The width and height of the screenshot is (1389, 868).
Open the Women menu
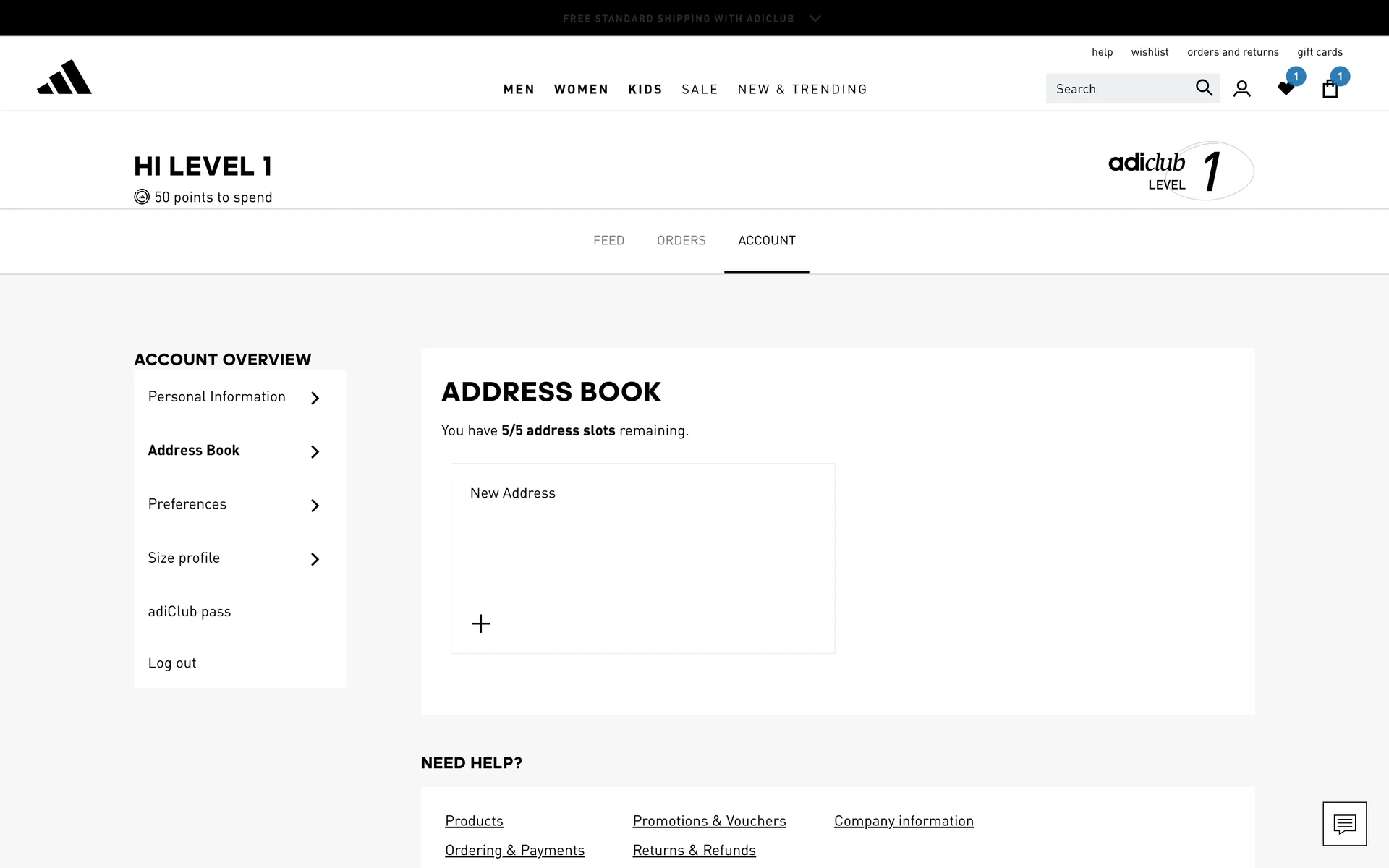(581, 89)
